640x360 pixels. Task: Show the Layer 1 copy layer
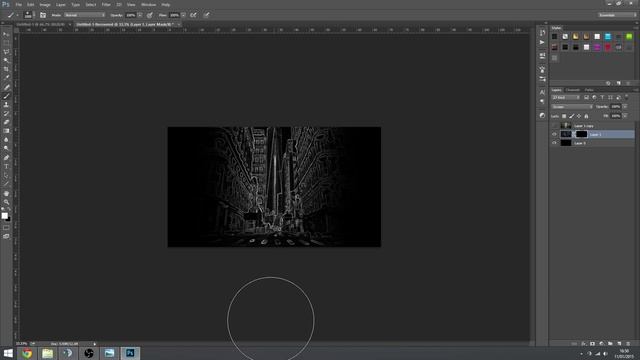(554, 126)
